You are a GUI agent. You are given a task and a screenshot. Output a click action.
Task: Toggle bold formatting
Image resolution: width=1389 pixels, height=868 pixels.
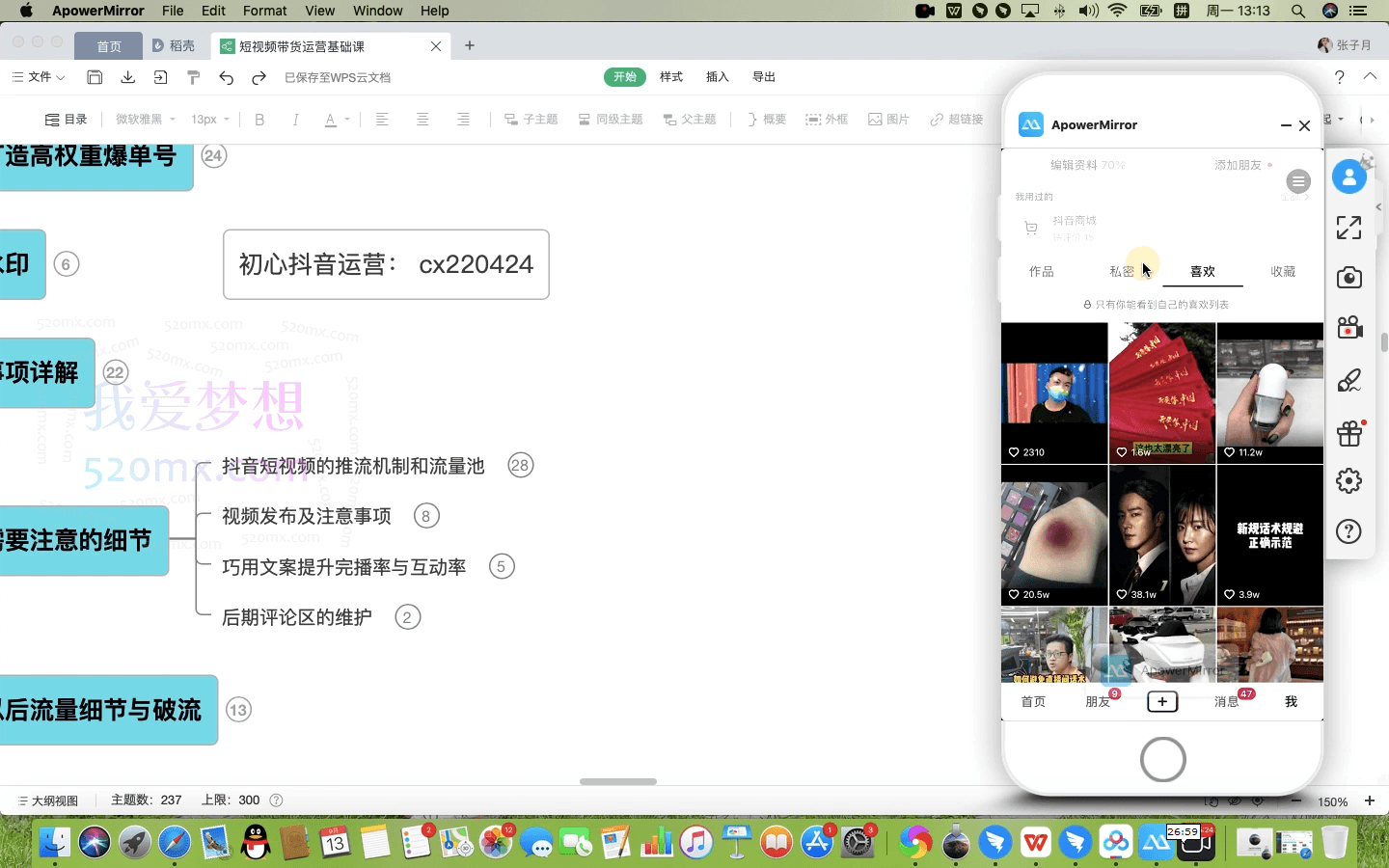259,119
